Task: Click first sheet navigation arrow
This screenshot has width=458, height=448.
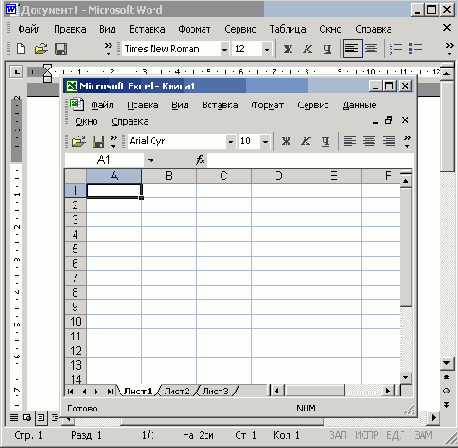Action: [x=70, y=391]
